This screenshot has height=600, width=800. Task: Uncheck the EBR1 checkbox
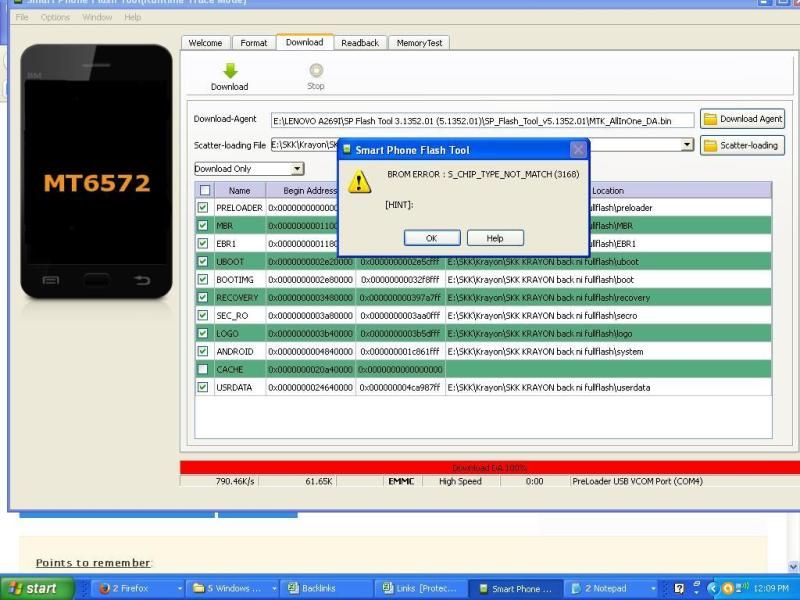coord(203,243)
